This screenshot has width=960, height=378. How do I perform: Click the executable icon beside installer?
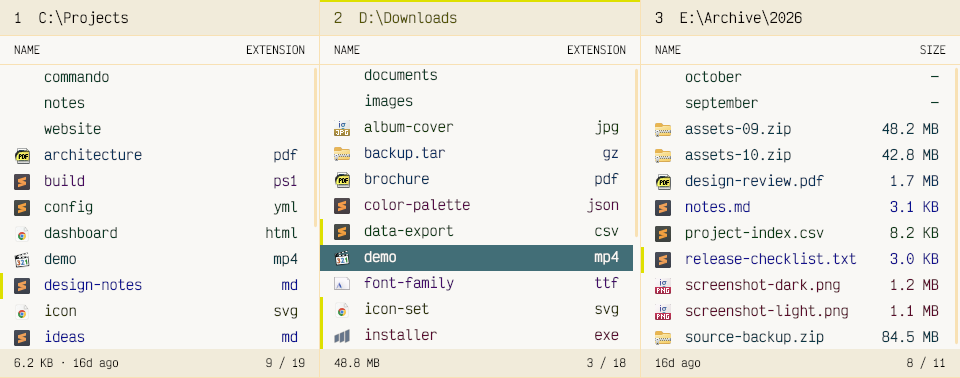342,336
